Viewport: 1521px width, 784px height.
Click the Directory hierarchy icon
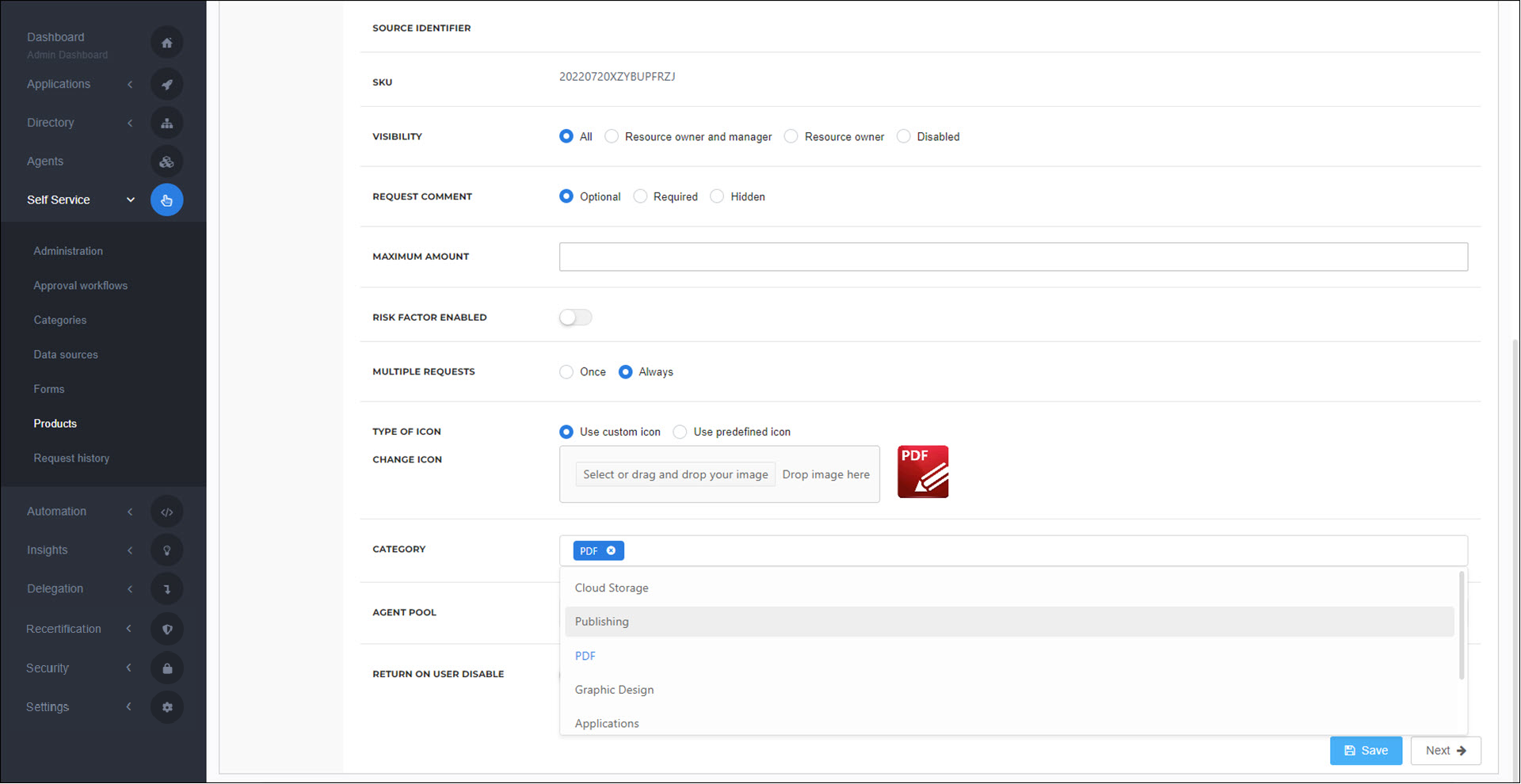[166, 123]
